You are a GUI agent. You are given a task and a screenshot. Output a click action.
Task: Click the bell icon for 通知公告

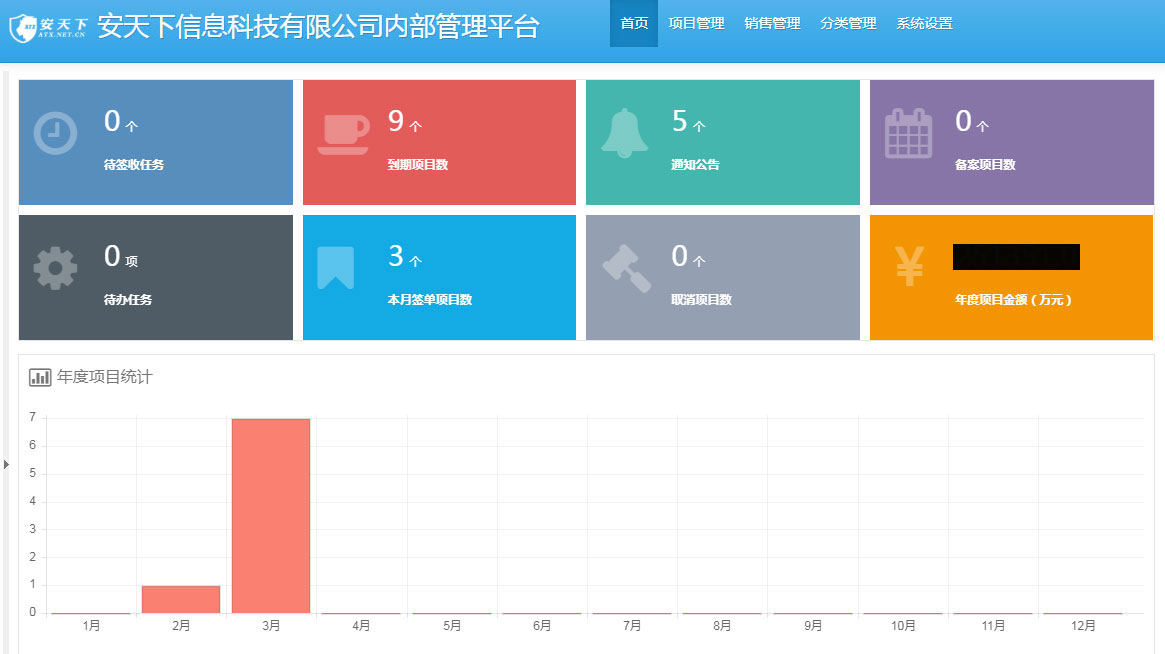pyautogui.click(x=625, y=133)
